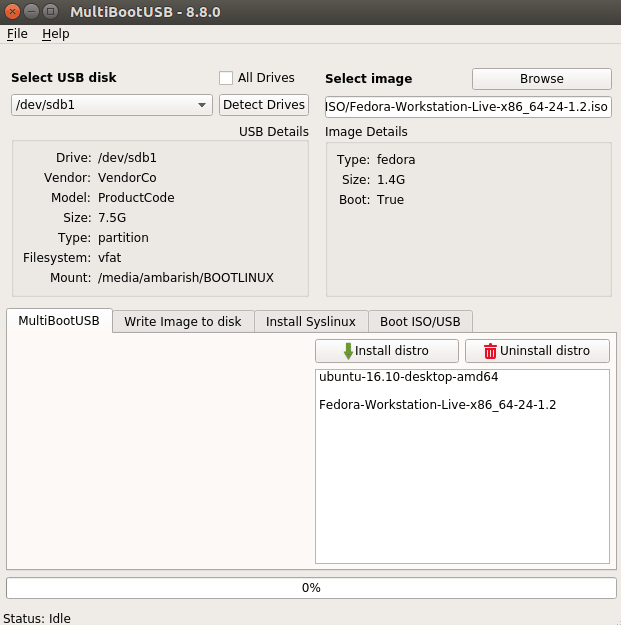The image size is (621, 625).
Task: Minimize the MultiBootUSB window
Action: (x=32, y=11)
